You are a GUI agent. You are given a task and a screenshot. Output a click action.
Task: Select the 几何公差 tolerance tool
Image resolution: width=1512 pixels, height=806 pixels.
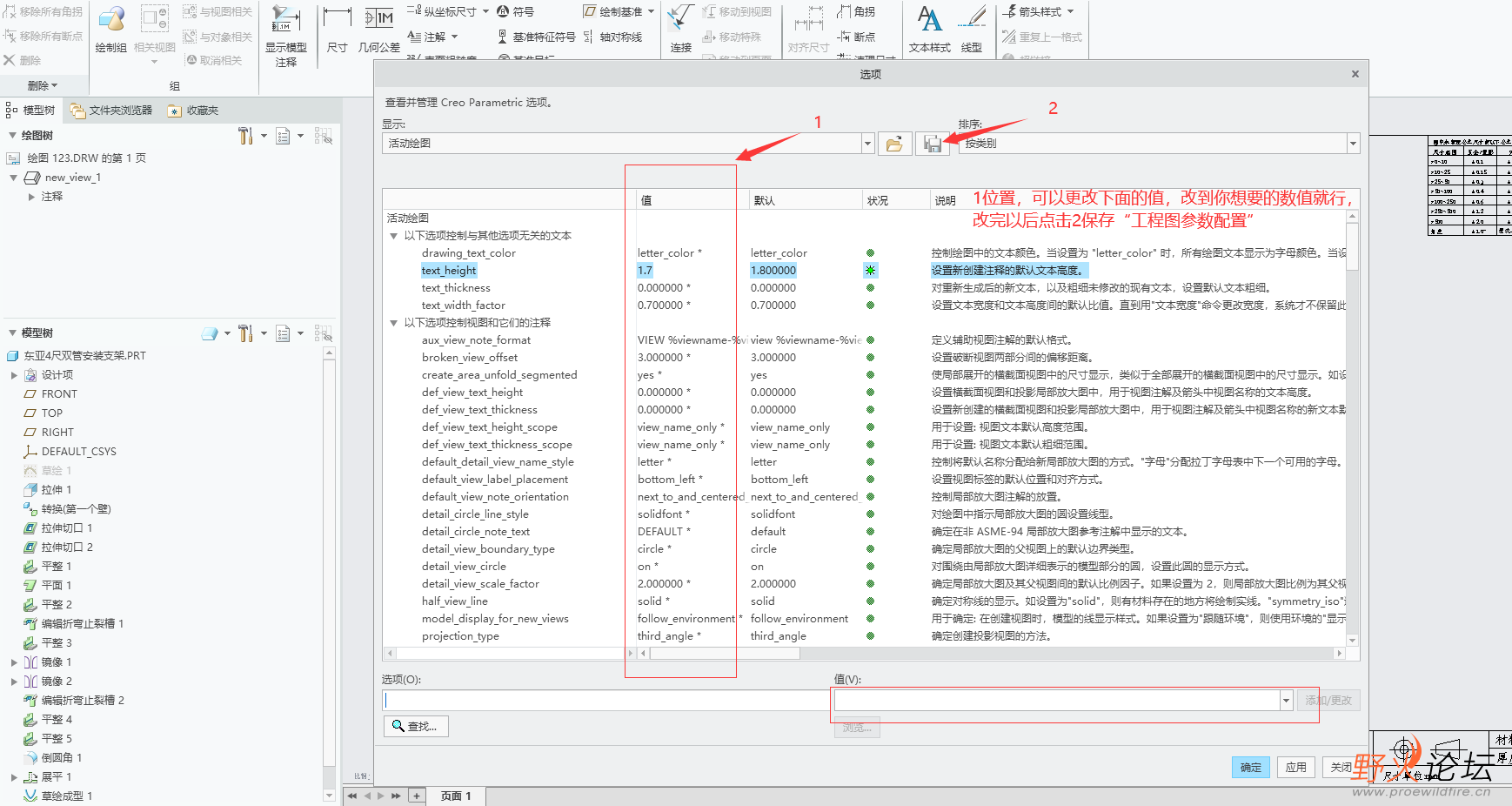(x=379, y=30)
